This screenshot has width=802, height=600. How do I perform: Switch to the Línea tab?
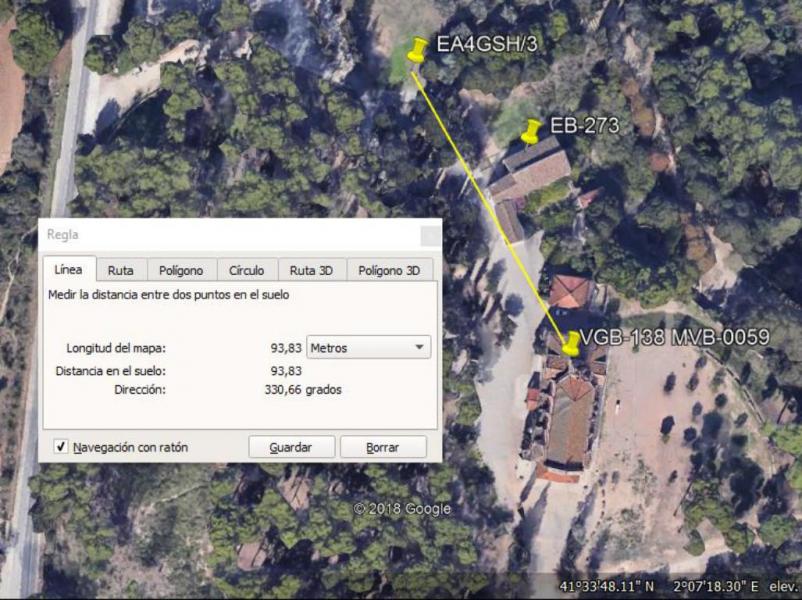click(x=69, y=270)
